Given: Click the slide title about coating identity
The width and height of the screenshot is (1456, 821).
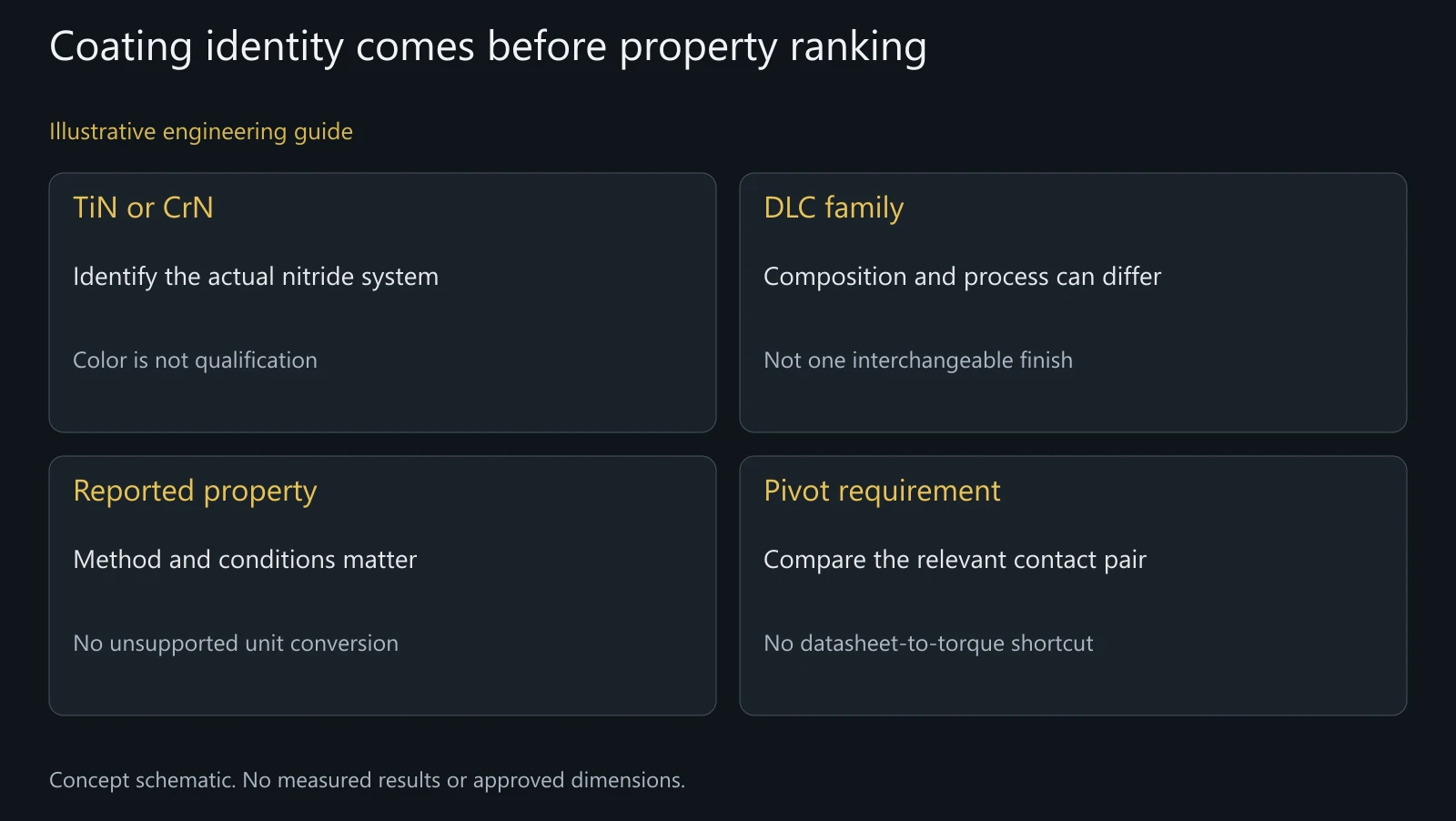Looking at the screenshot, I should (x=488, y=47).
